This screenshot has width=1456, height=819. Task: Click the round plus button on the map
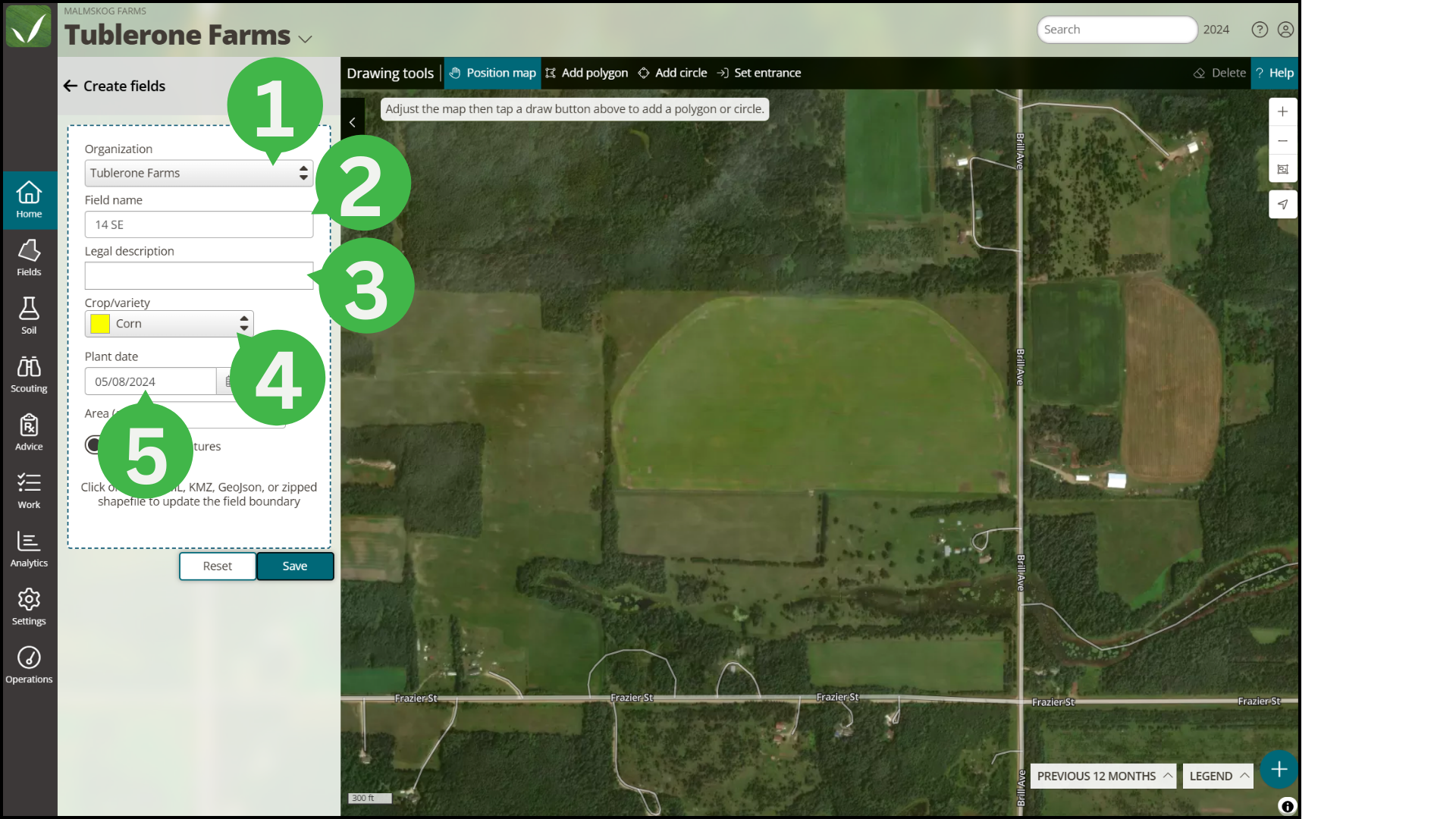point(1279,769)
